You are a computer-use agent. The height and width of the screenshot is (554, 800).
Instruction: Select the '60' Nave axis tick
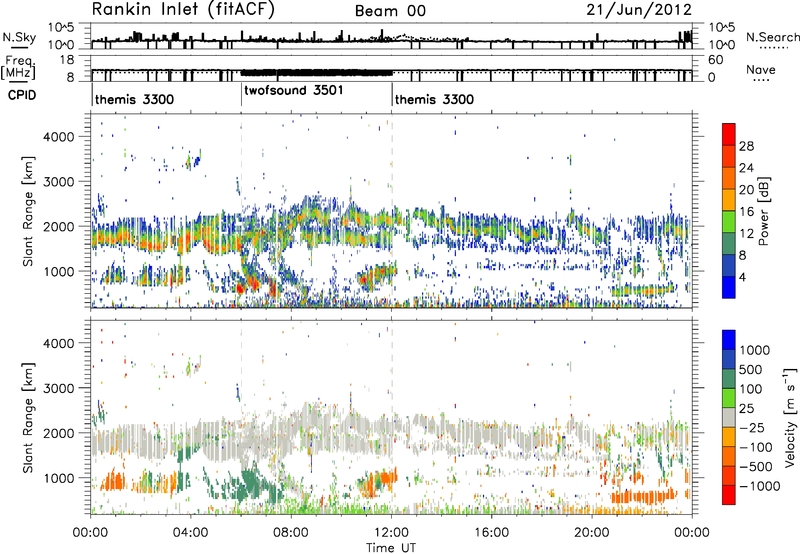tap(715, 60)
